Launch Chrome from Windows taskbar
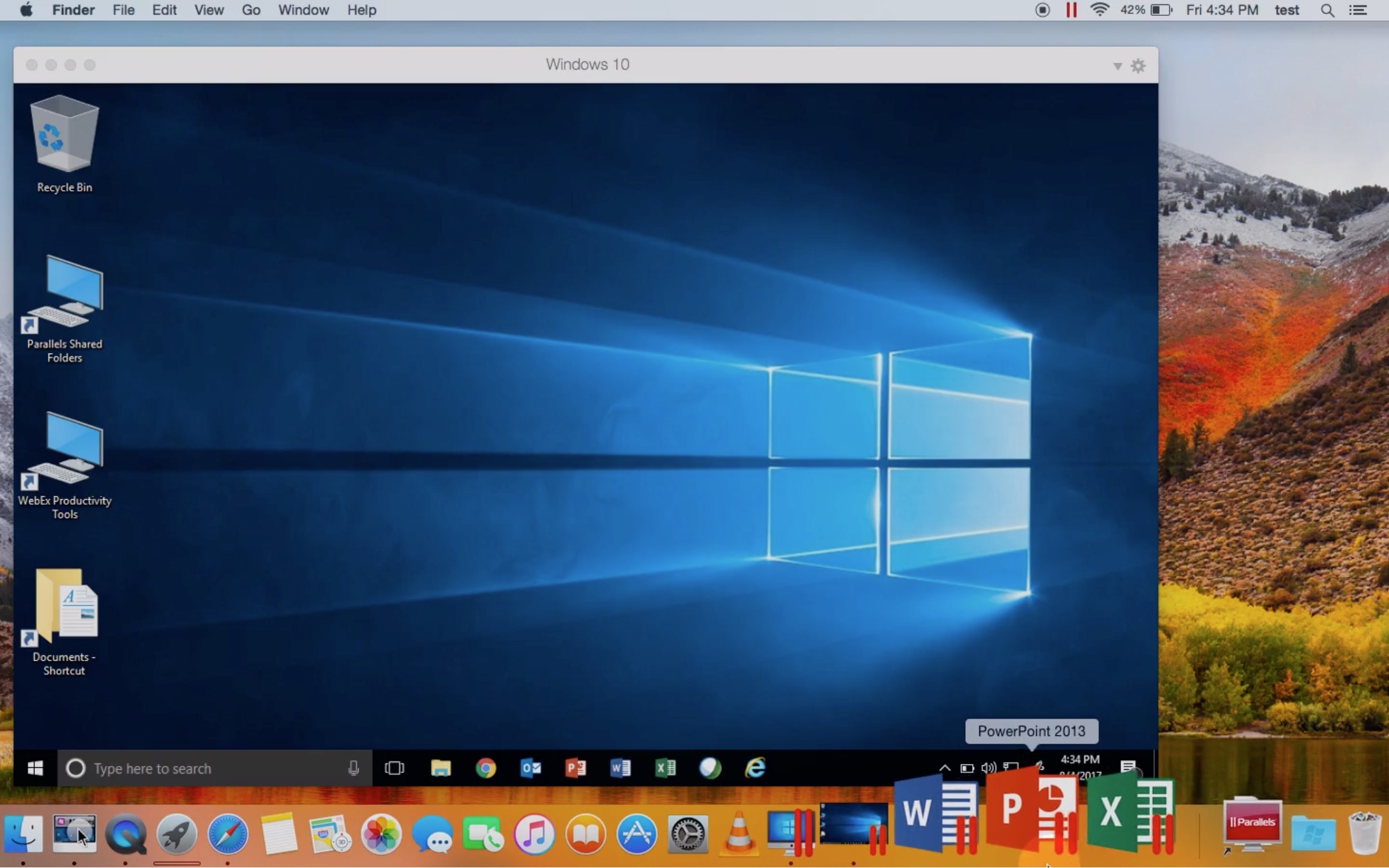 coord(486,768)
